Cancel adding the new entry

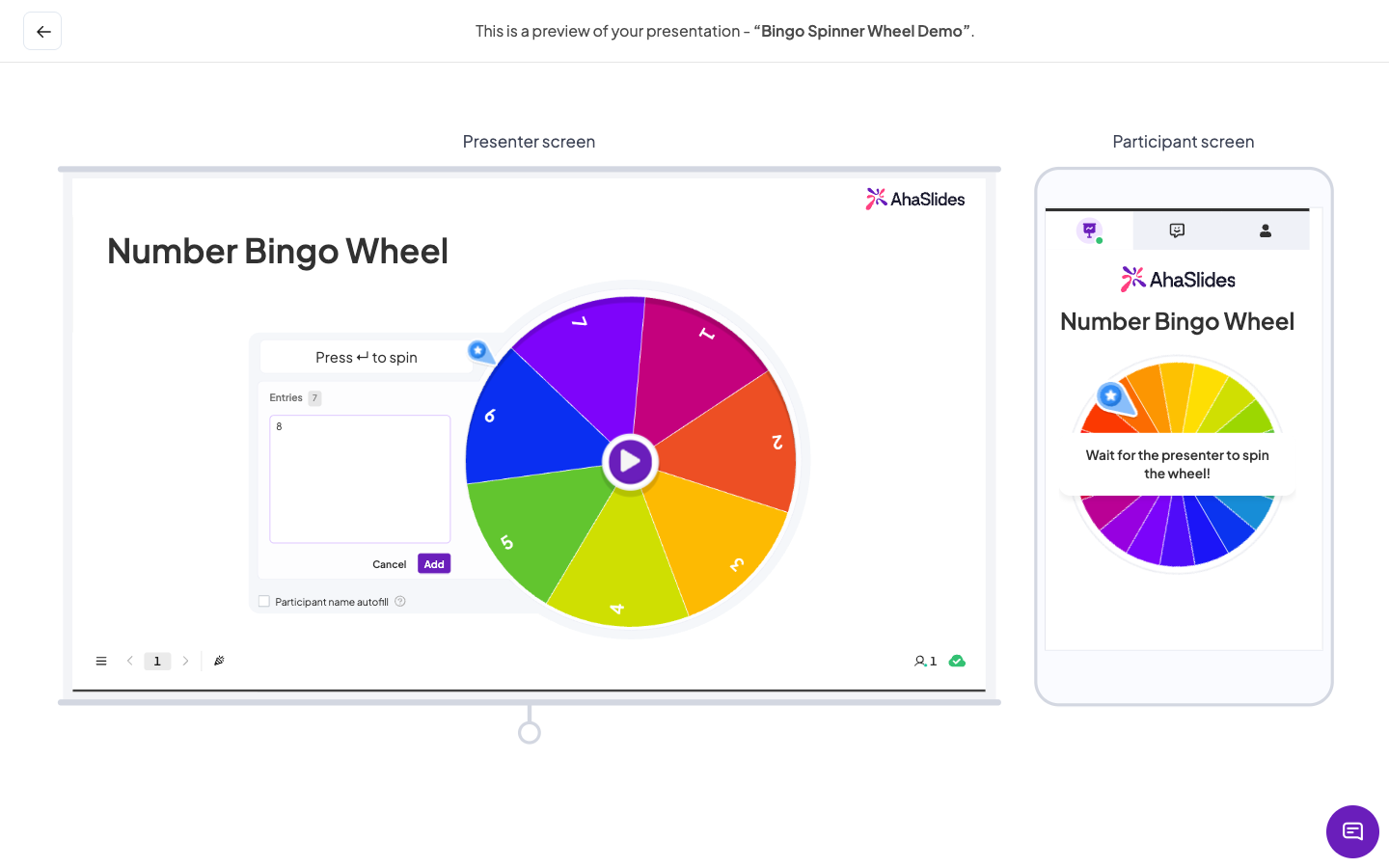(390, 564)
